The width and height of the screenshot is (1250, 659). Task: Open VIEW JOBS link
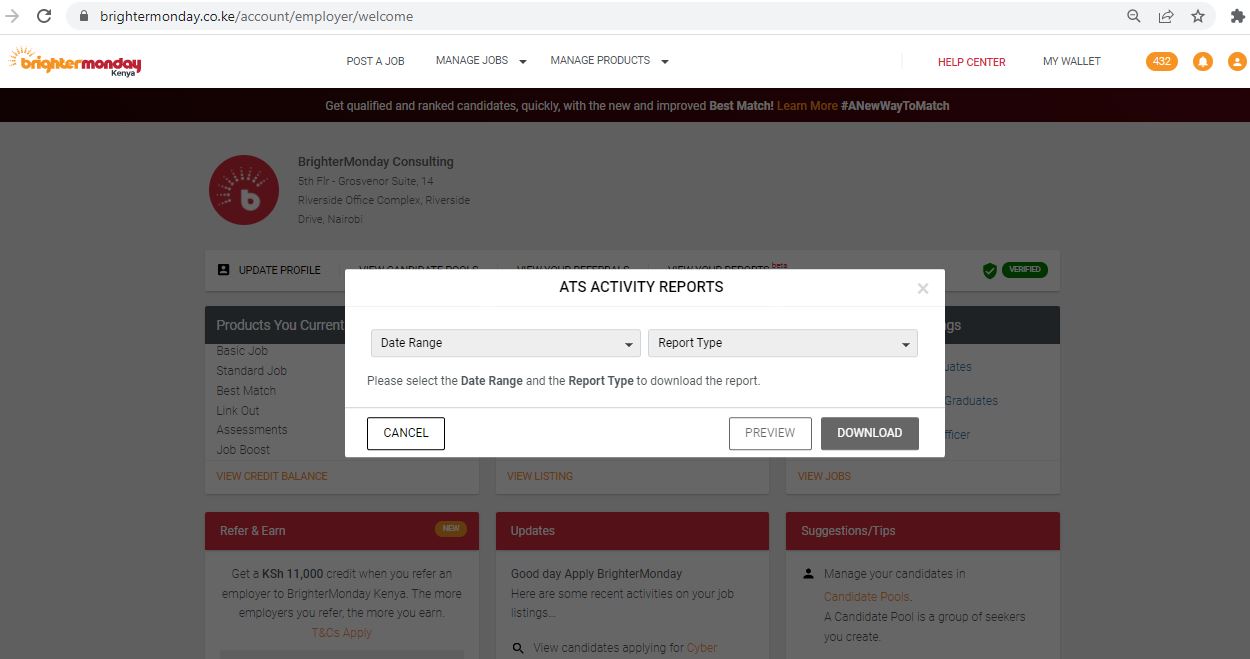click(824, 476)
